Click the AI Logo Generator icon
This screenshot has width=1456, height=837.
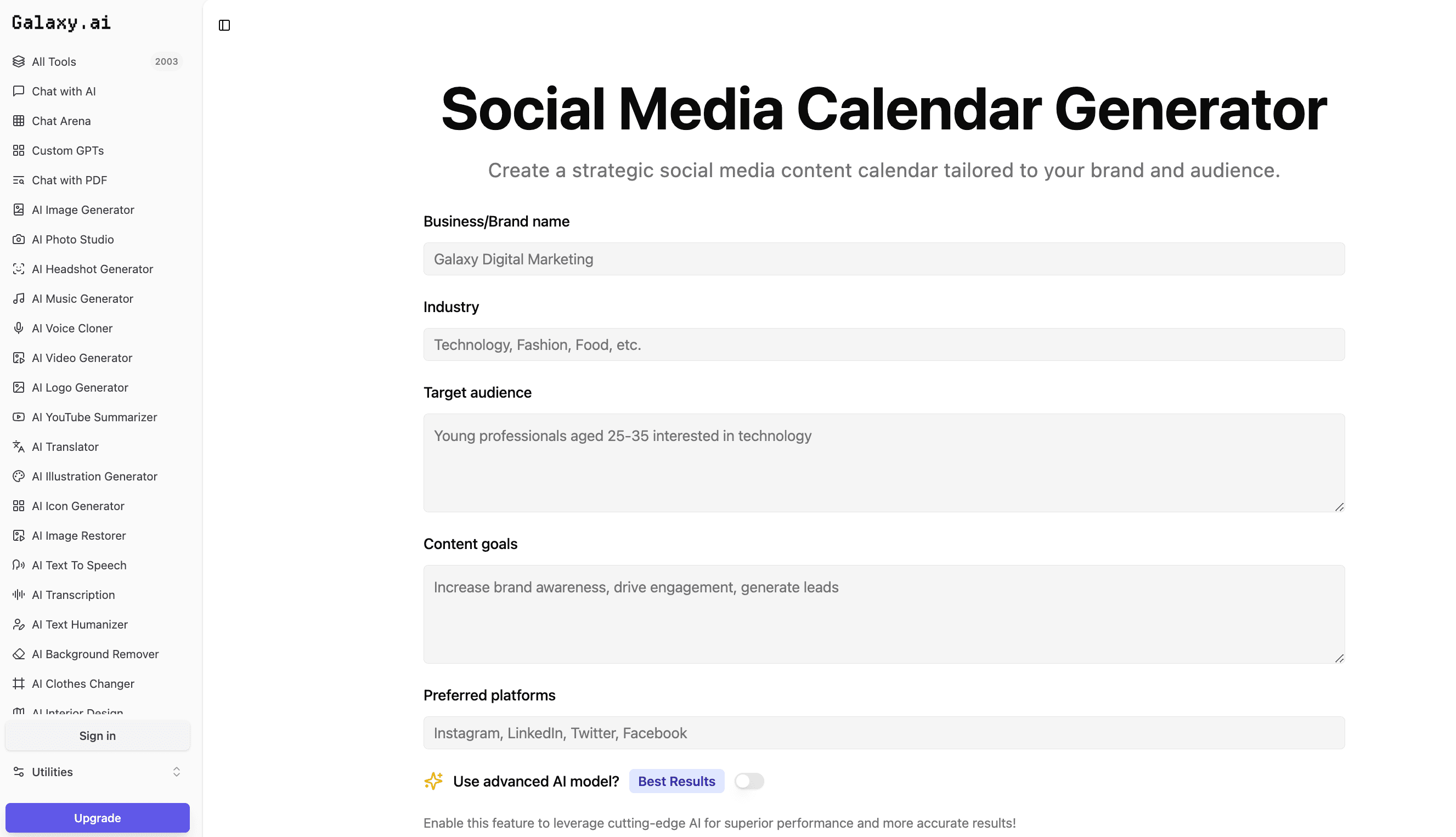18,387
